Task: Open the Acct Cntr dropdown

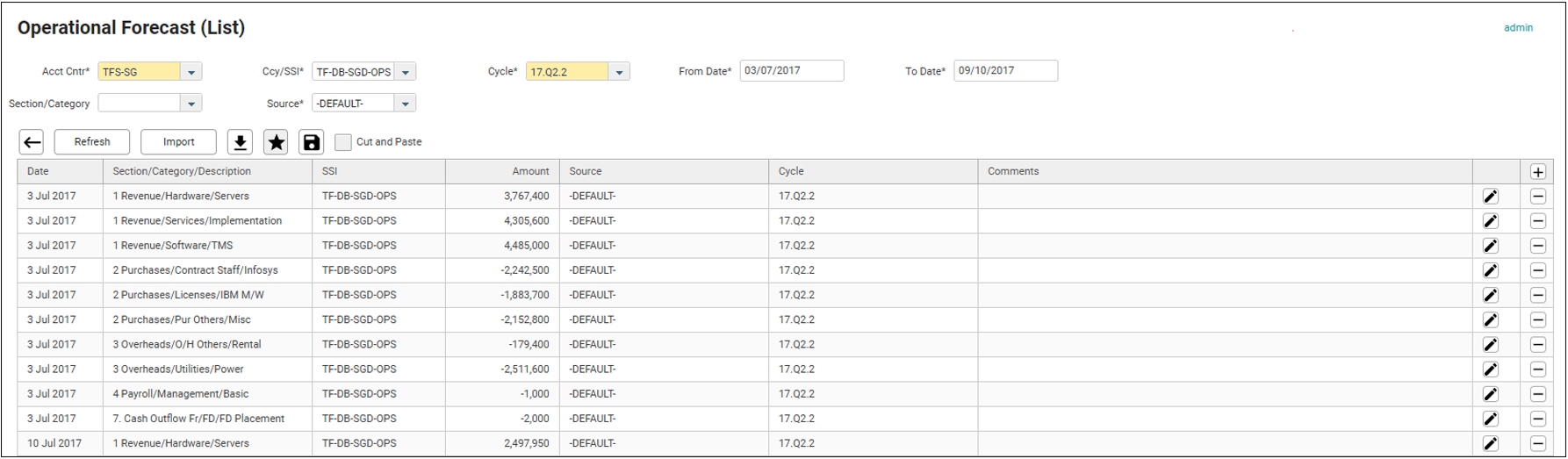Action: tap(191, 72)
